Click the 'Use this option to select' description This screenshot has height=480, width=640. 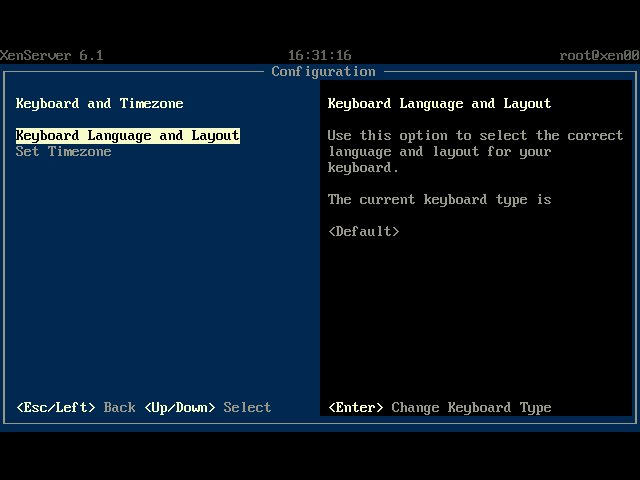[x=476, y=151]
